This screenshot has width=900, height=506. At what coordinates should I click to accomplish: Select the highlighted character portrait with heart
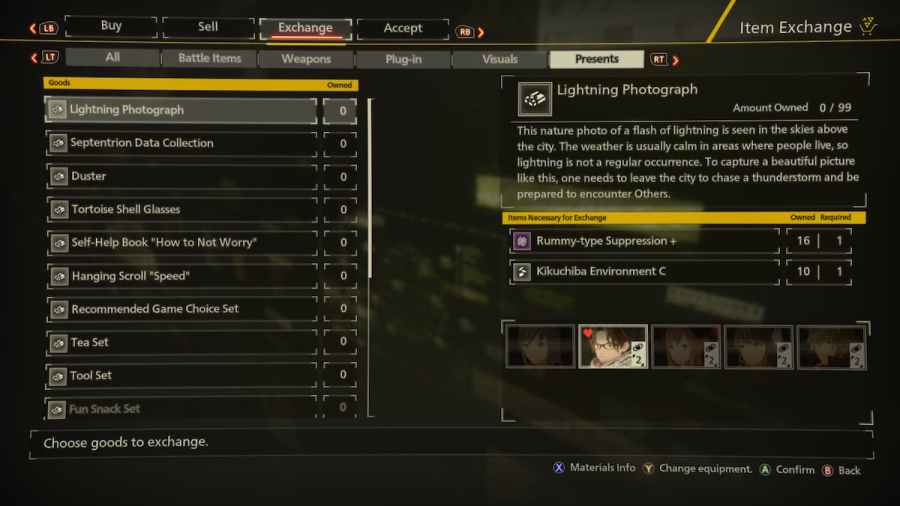613,347
